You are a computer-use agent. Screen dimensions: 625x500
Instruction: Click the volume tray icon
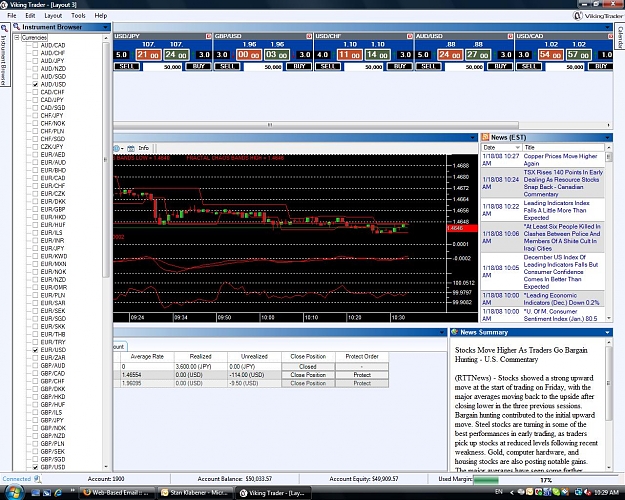point(587,492)
